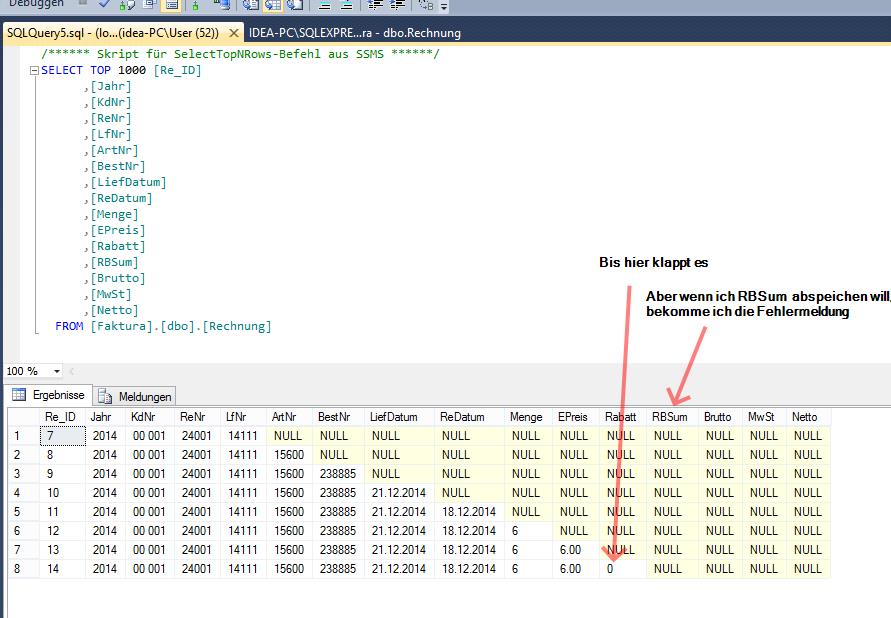
Task: Click the Debuggen toolbar button
Action: (36, 3)
